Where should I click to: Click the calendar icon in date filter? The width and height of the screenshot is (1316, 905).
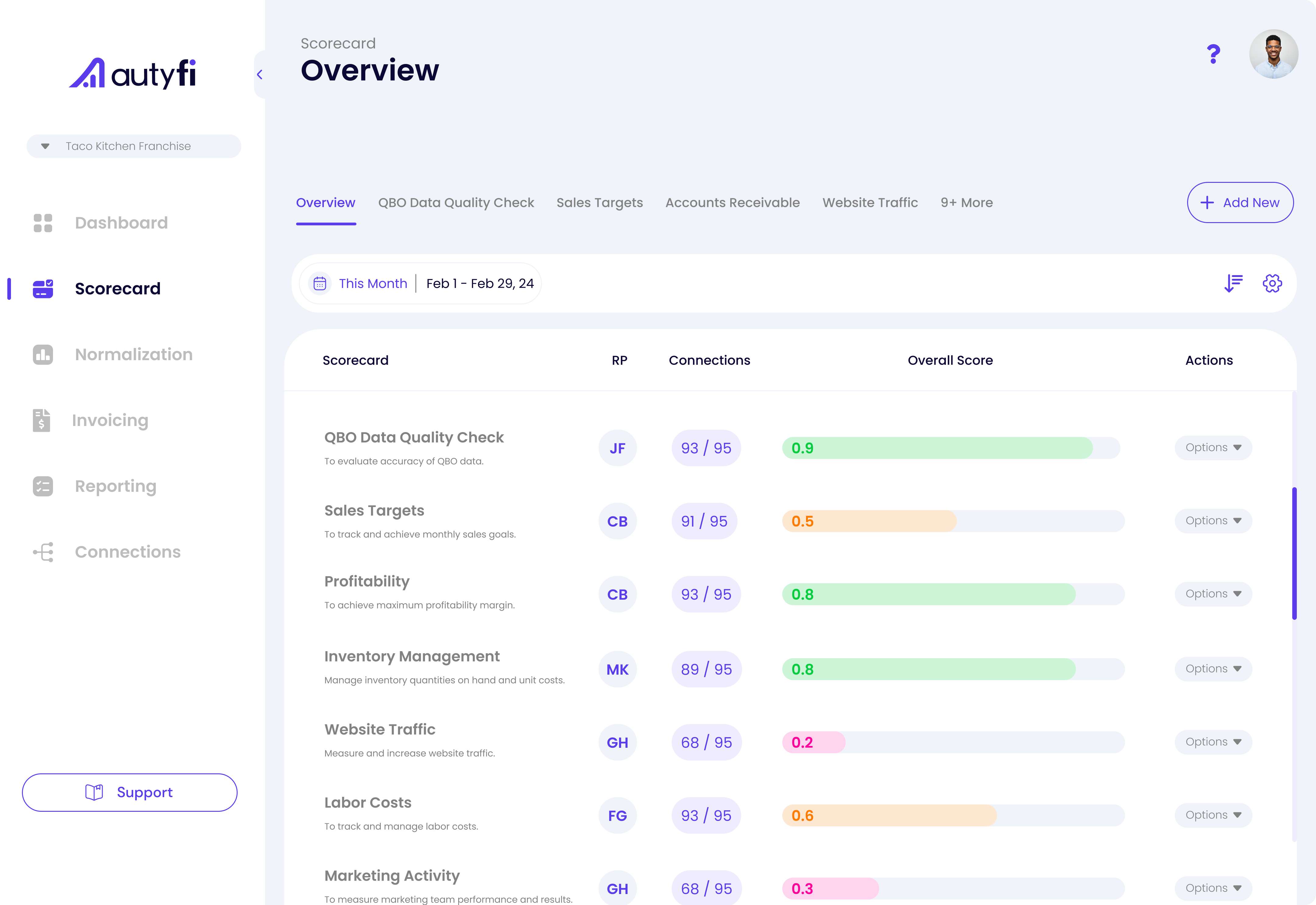point(320,283)
